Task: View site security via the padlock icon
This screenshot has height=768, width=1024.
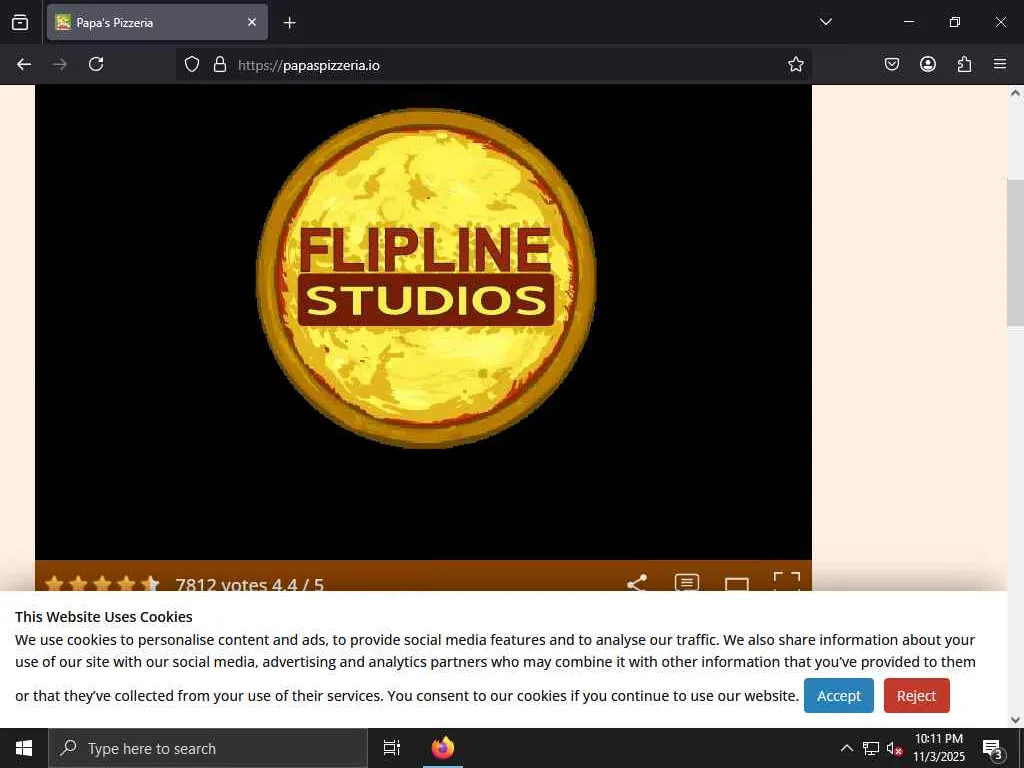Action: [x=220, y=65]
